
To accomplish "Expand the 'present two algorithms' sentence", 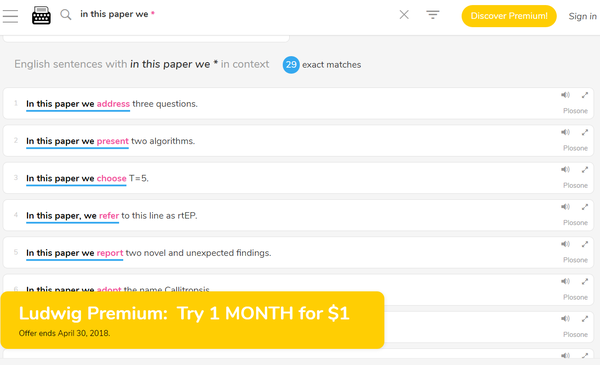I will pyautogui.click(x=585, y=132).
